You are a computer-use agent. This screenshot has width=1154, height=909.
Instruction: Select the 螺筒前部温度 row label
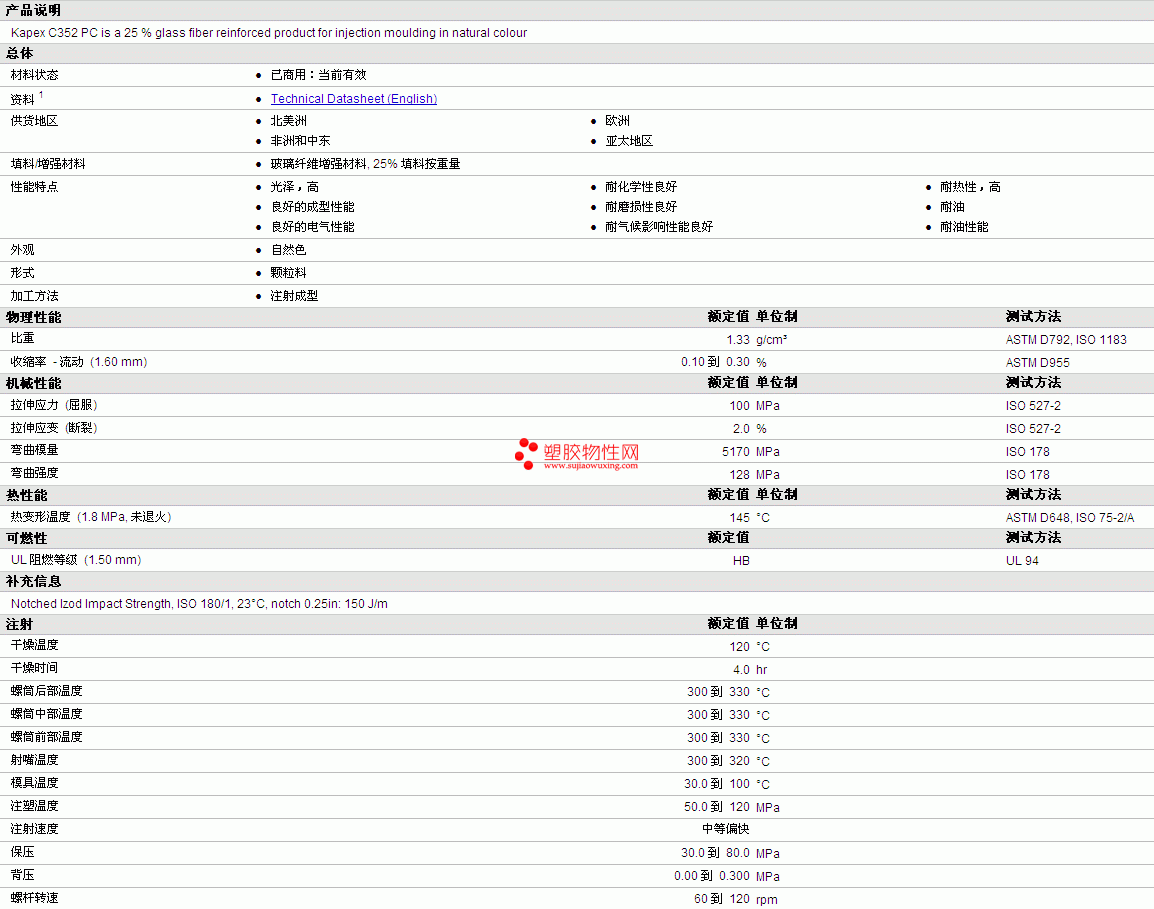(46, 737)
